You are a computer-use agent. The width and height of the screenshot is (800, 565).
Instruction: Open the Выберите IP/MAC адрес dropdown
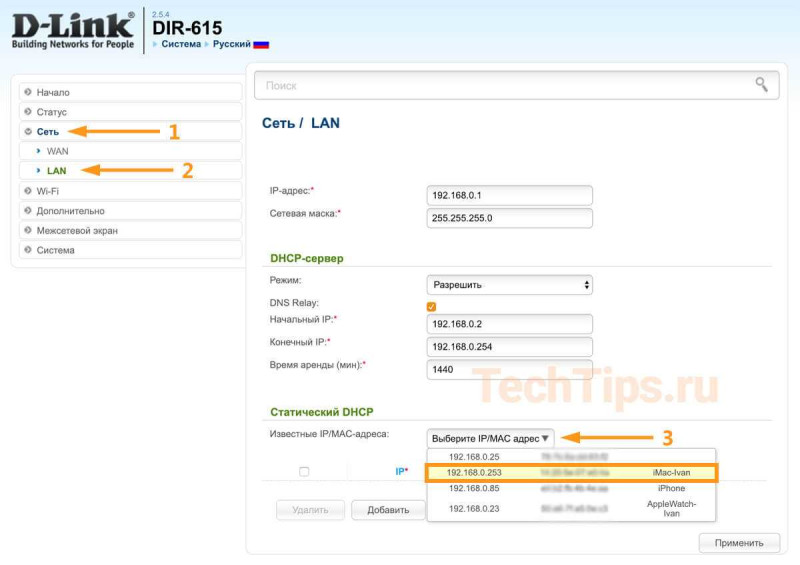[490, 438]
